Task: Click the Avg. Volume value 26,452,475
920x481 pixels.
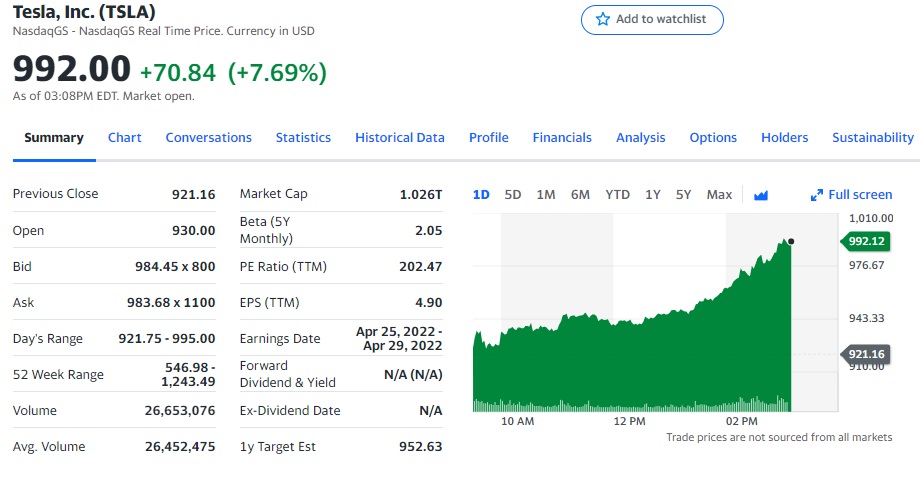Action: pyautogui.click(x=180, y=446)
